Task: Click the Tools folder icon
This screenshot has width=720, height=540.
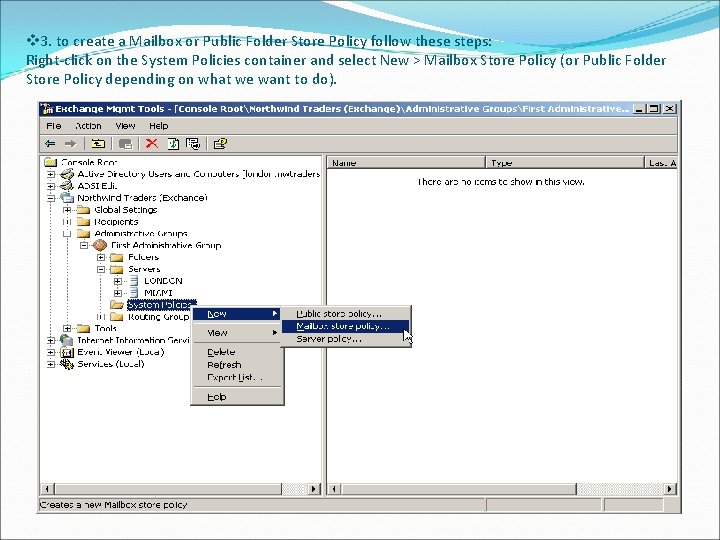Action: coord(84,328)
